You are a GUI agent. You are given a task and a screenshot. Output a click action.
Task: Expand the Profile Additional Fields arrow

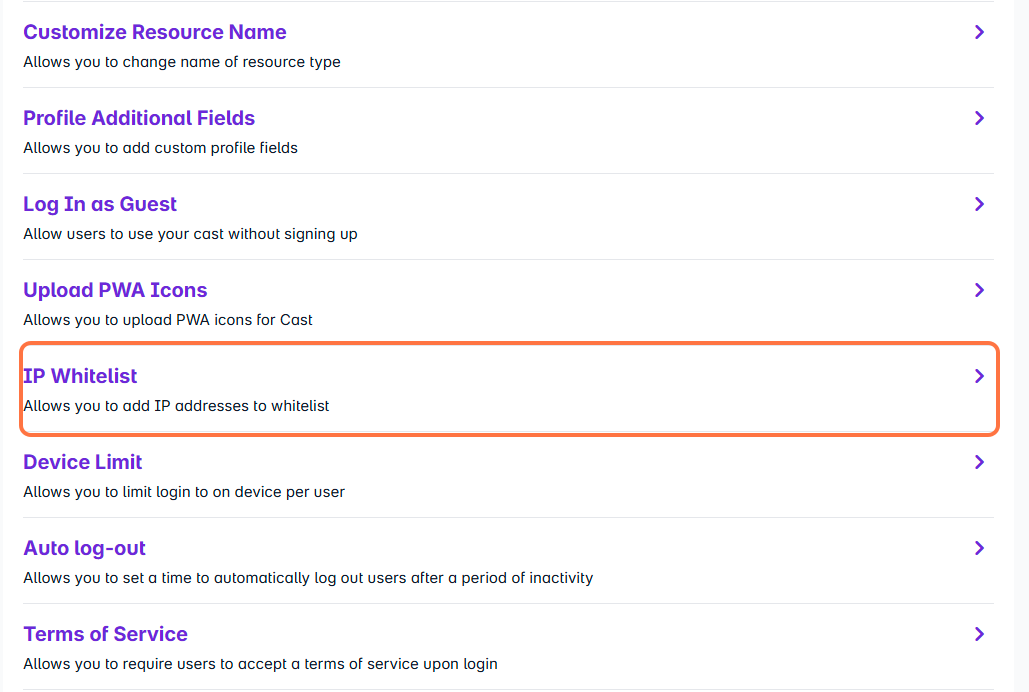tap(979, 118)
